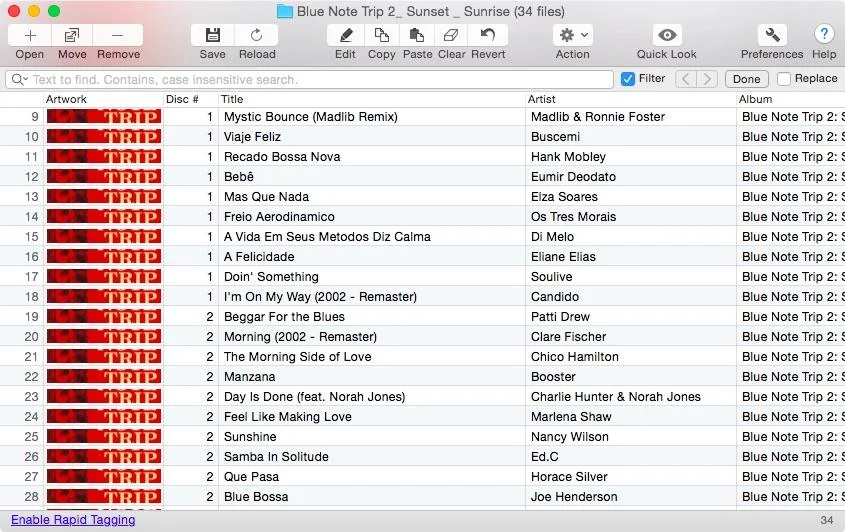Click artist Eliane Elias
The height and width of the screenshot is (532, 845).
click(x=563, y=257)
